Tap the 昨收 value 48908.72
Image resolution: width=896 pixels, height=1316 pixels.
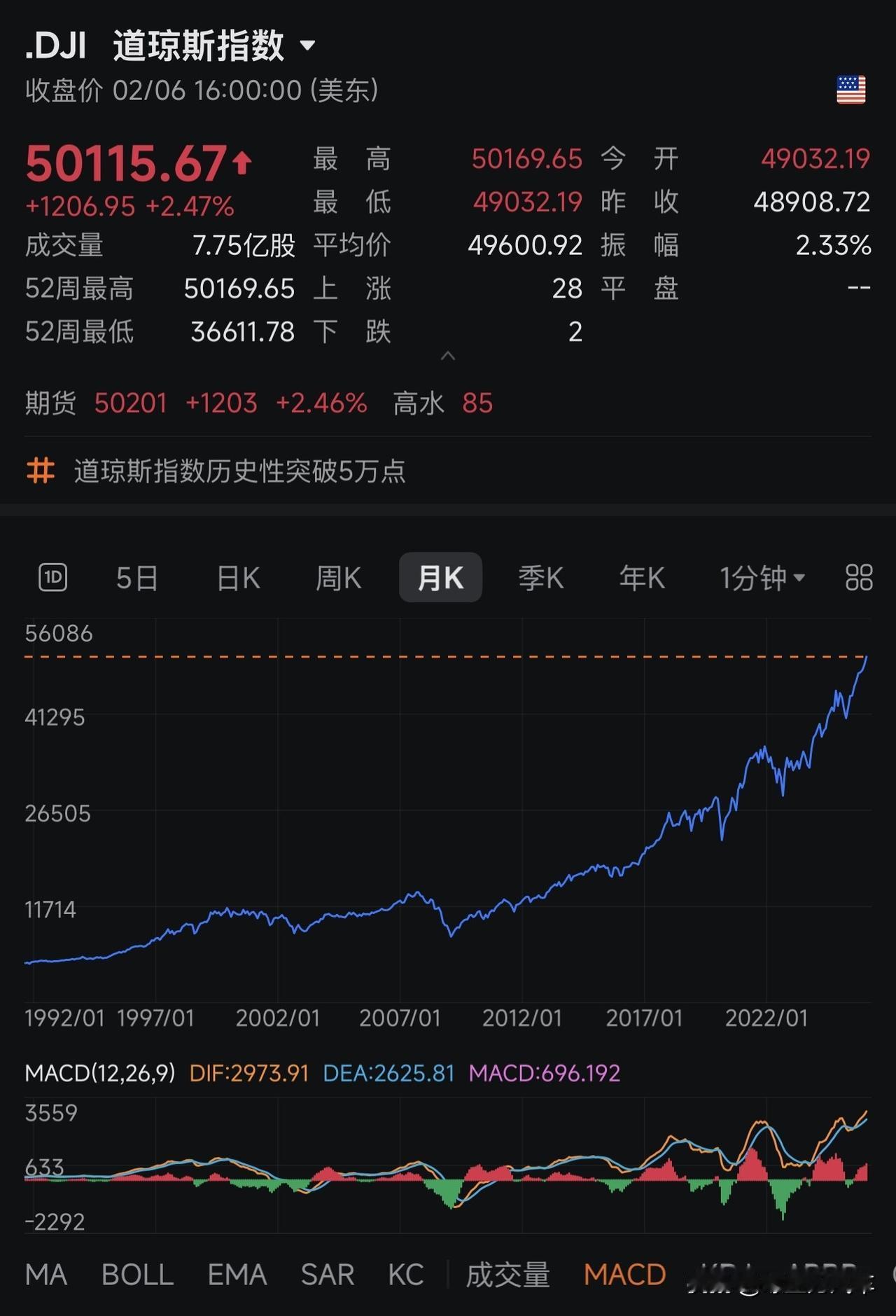click(x=812, y=202)
